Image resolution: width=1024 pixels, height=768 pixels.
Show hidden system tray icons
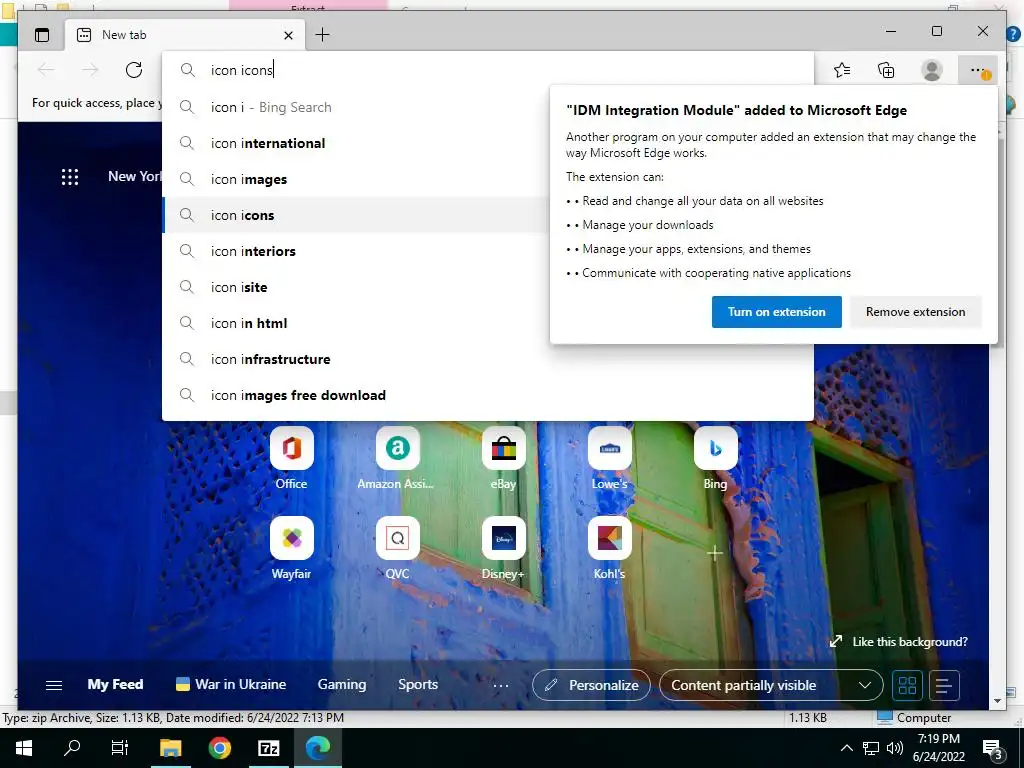point(846,748)
